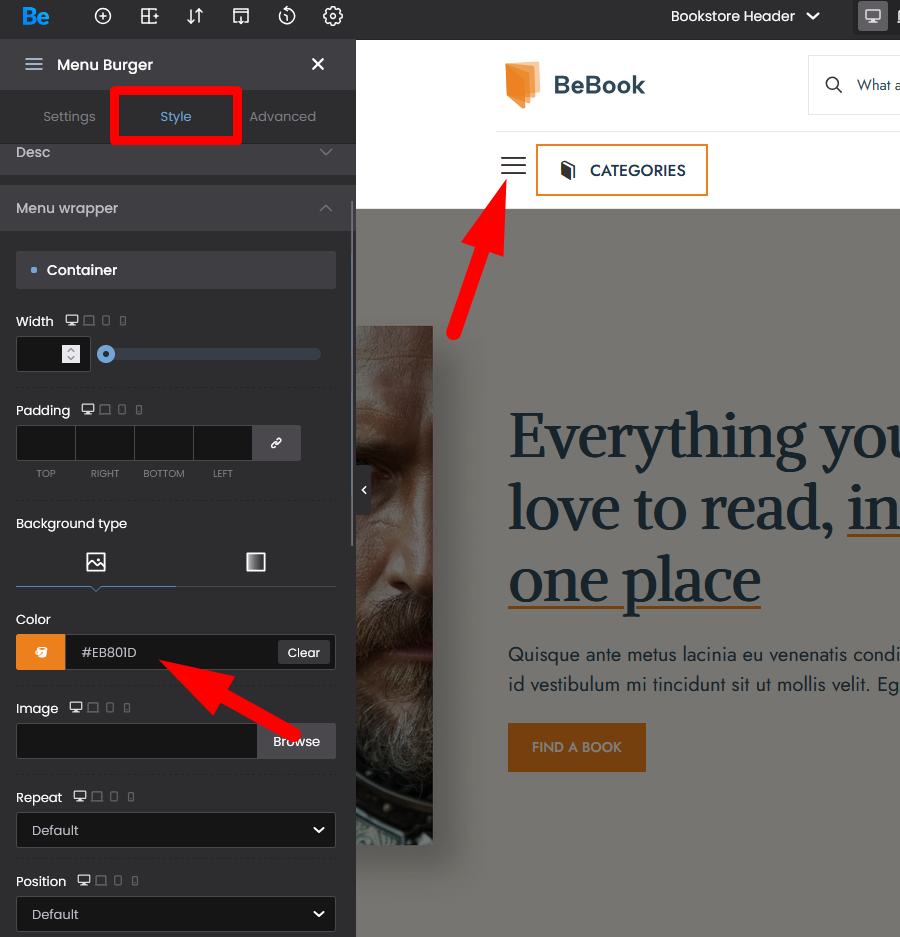The width and height of the screenshot is (900, 937).
Task: Click the book icon in Categories button
Action: click(x=568, y=170)
